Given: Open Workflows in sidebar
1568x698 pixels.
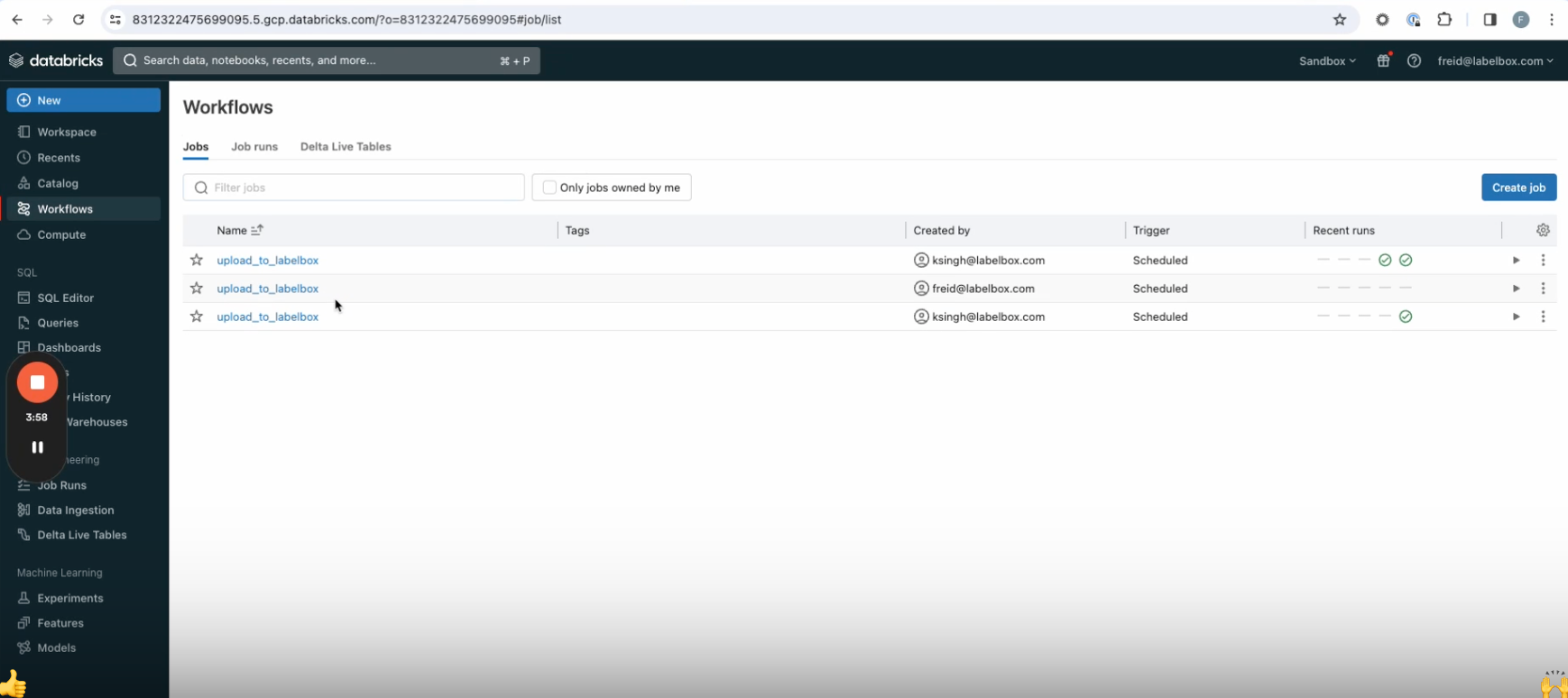Looking at the screenshot, I should 83,208.
